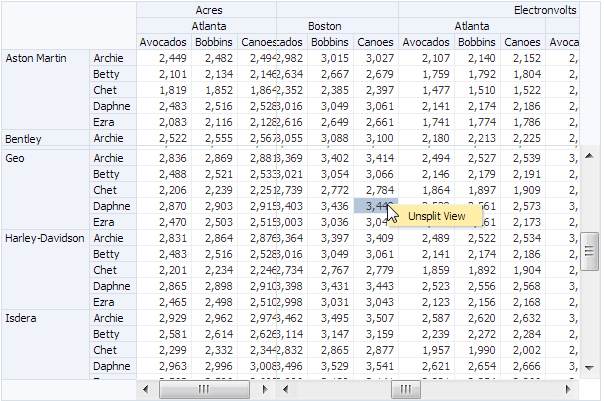Select Canoes header under Electronvolts Atlanta
604x401 pixels.
(x=523, y=42)
